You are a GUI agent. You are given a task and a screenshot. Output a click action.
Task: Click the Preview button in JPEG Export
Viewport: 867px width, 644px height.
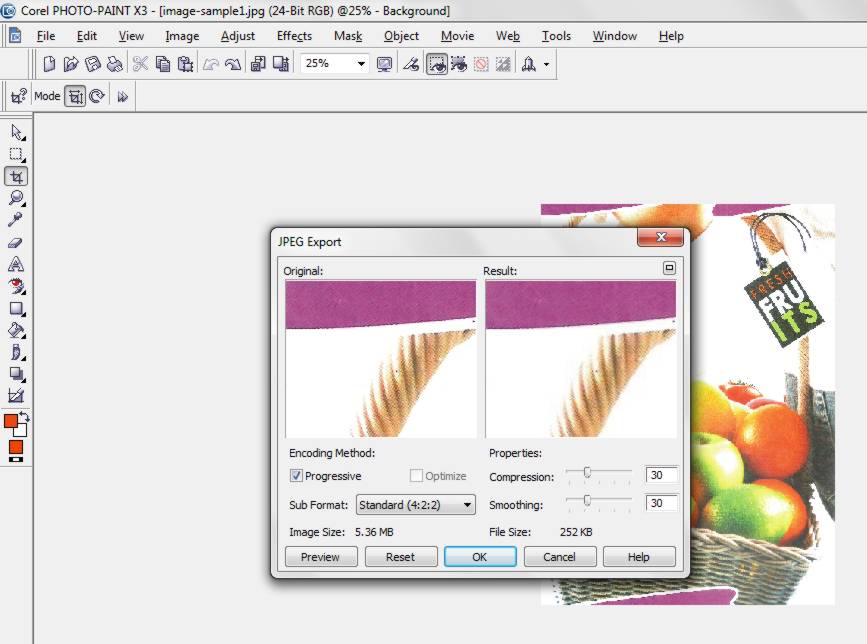coord(321,557)
